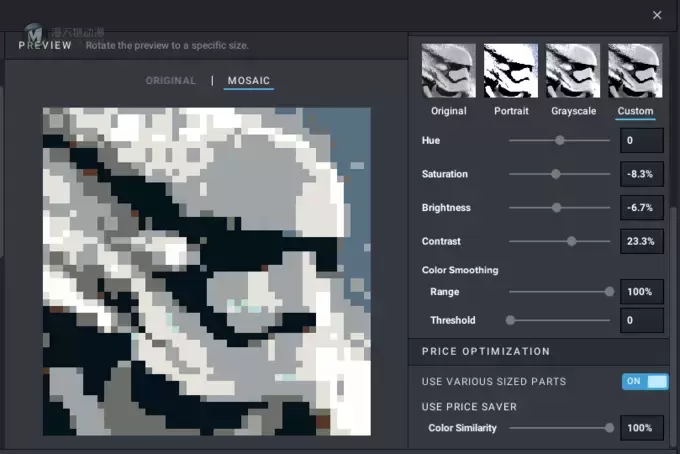Viewport: 680px width, 454px height.
Task: Select the Custom preset thumbnail
Action: pos(635,71)
